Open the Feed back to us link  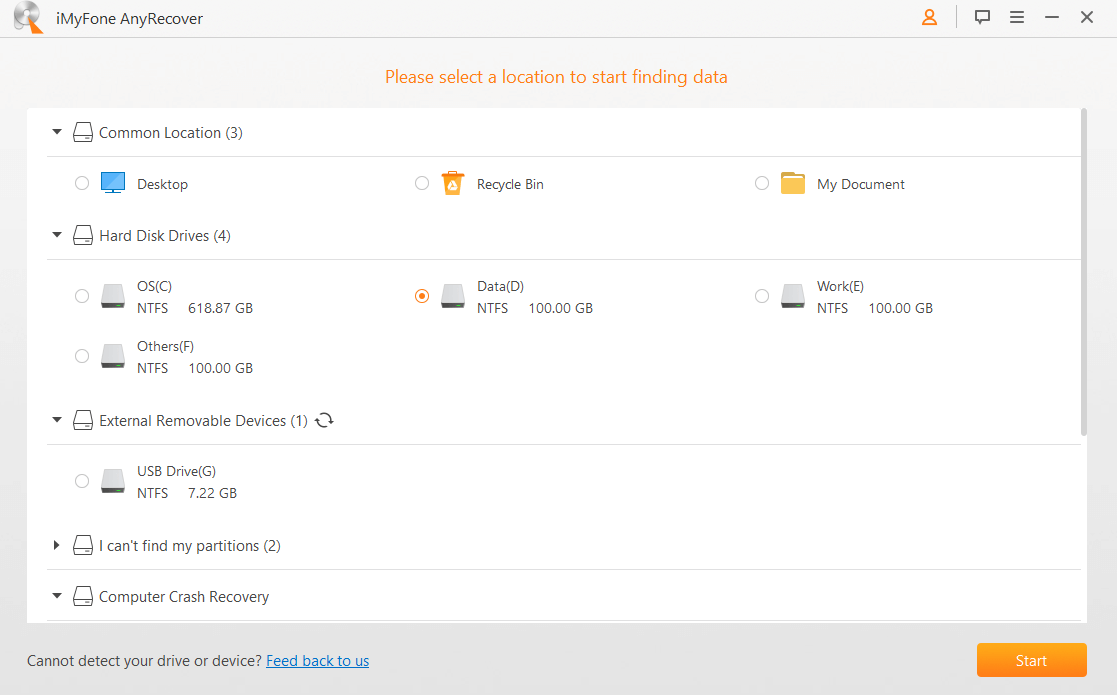317,660
